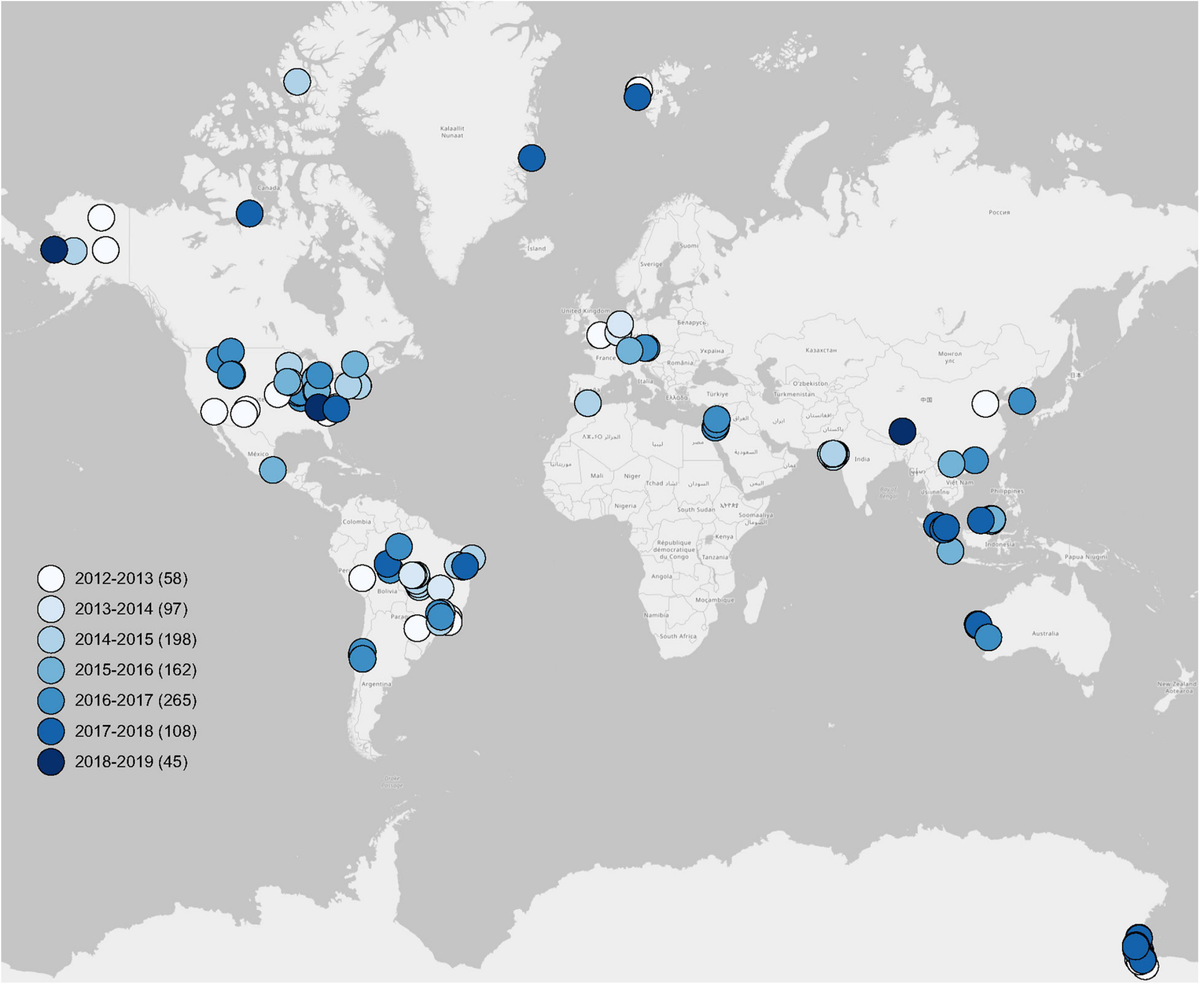Select the light blue marker in northern Canada
This screenshot has width=1200, height=984.
(x=297, y=82)
